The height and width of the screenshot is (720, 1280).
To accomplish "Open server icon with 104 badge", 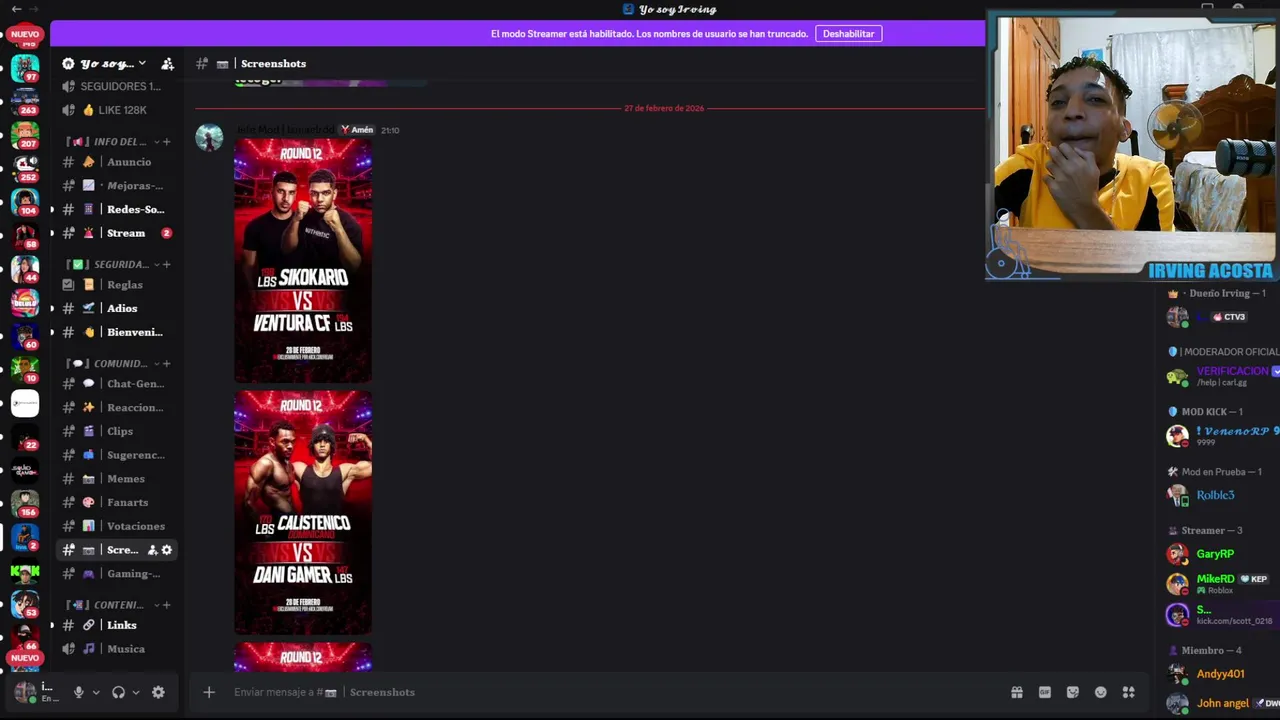I will coord(25,202).
